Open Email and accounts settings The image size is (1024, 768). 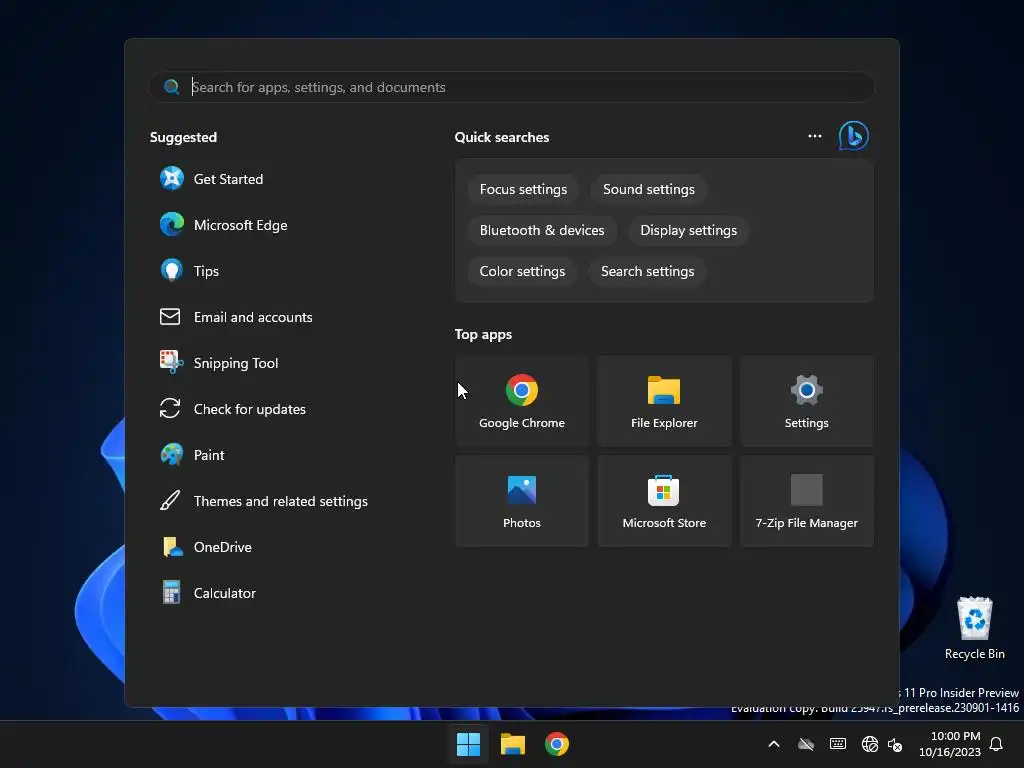[236, 317]
